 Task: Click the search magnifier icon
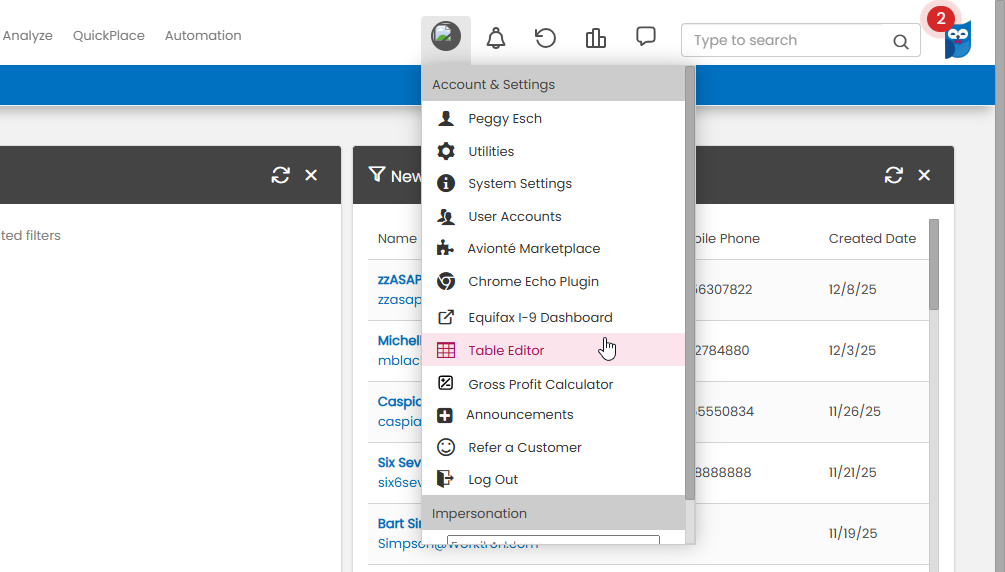901,42
